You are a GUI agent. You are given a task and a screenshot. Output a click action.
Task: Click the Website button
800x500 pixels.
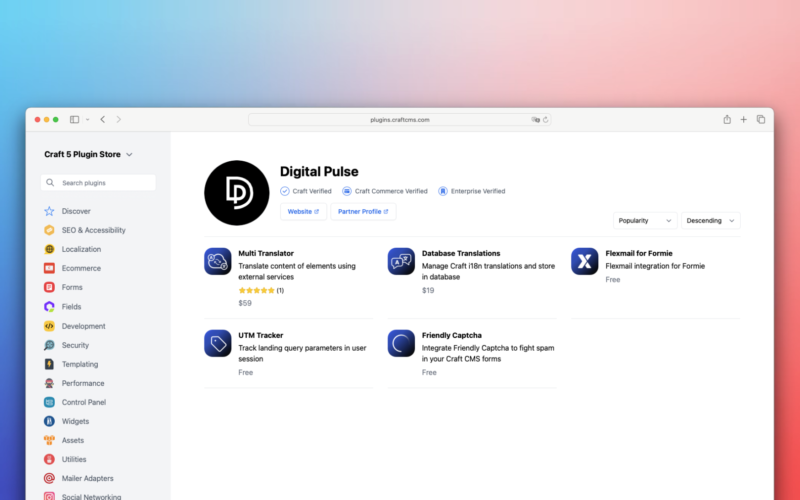(x=303, y=211)
